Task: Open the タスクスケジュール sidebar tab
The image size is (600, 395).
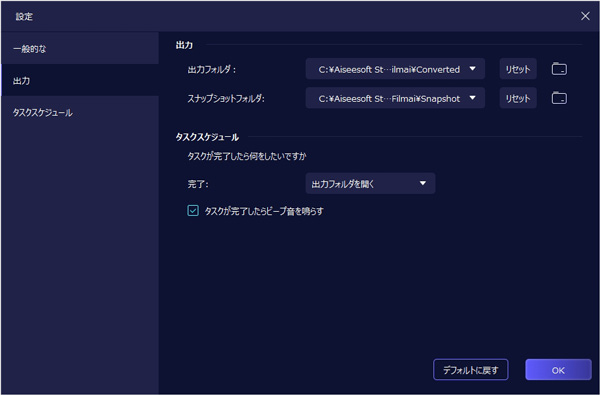Action: coord(80,113)
